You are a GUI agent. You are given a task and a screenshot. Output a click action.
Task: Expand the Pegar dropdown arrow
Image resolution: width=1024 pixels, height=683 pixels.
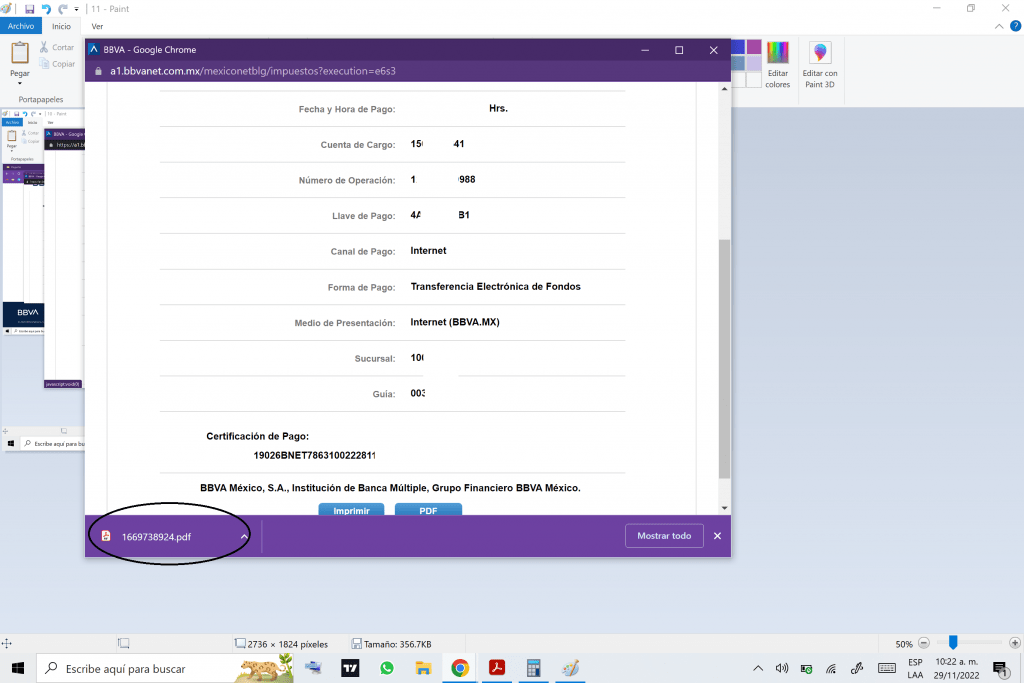click(20, 84)
